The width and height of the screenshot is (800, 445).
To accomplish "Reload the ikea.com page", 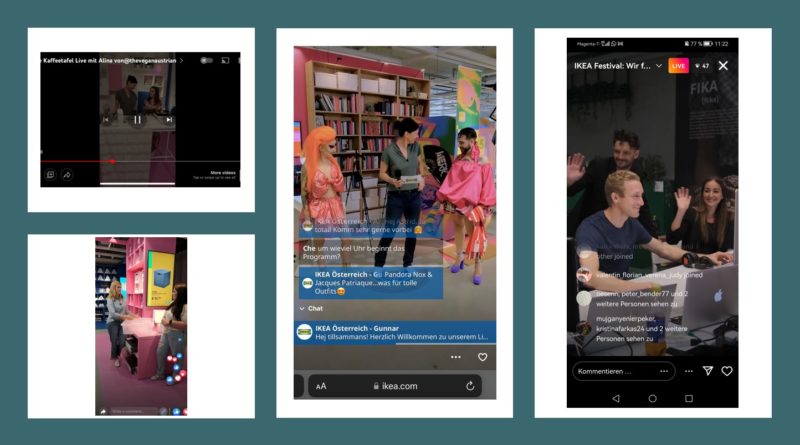I will 470,386.
